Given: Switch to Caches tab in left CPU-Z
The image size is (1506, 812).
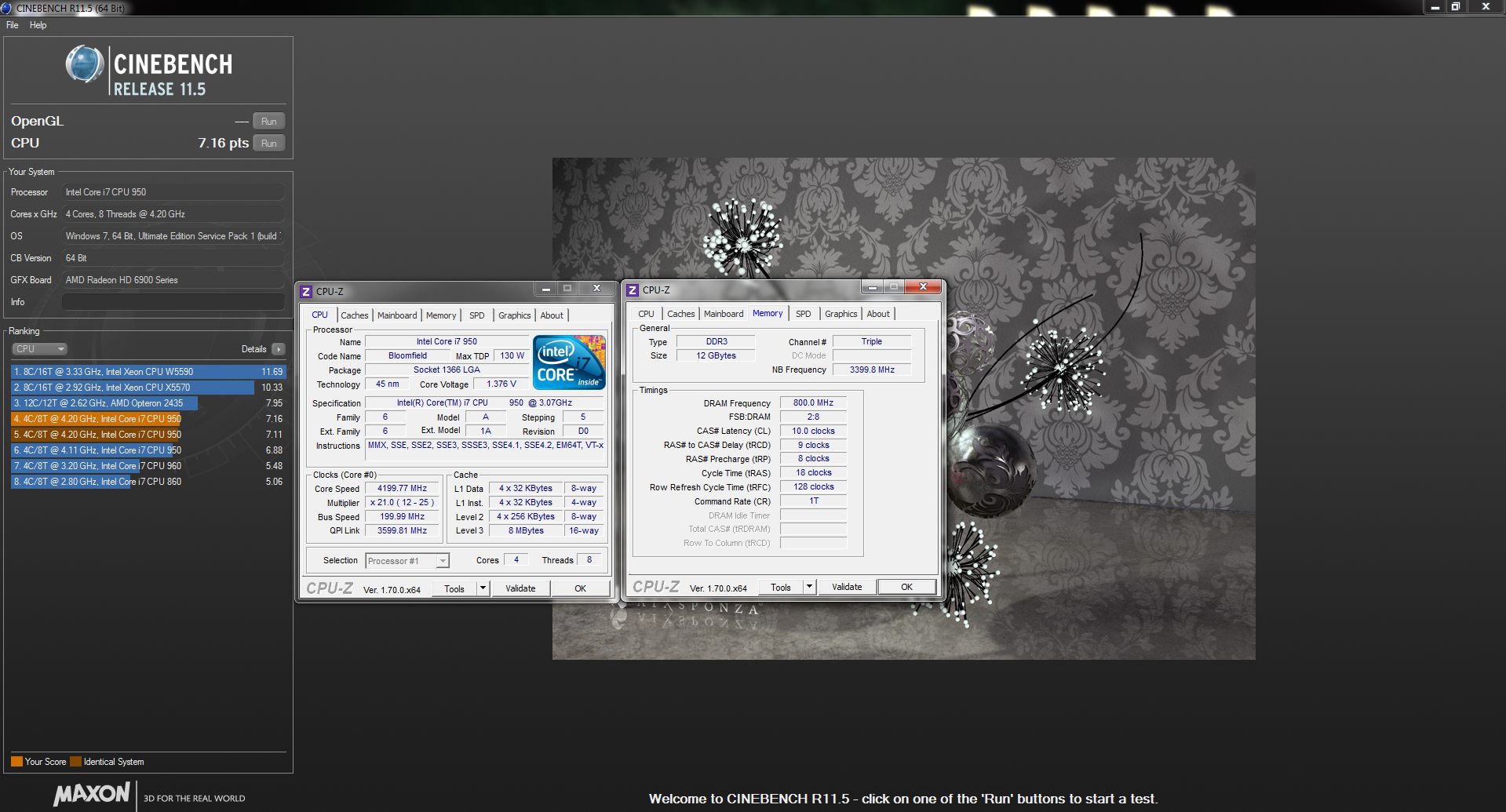Looking at the screenshot, I should tap(354, 315).
